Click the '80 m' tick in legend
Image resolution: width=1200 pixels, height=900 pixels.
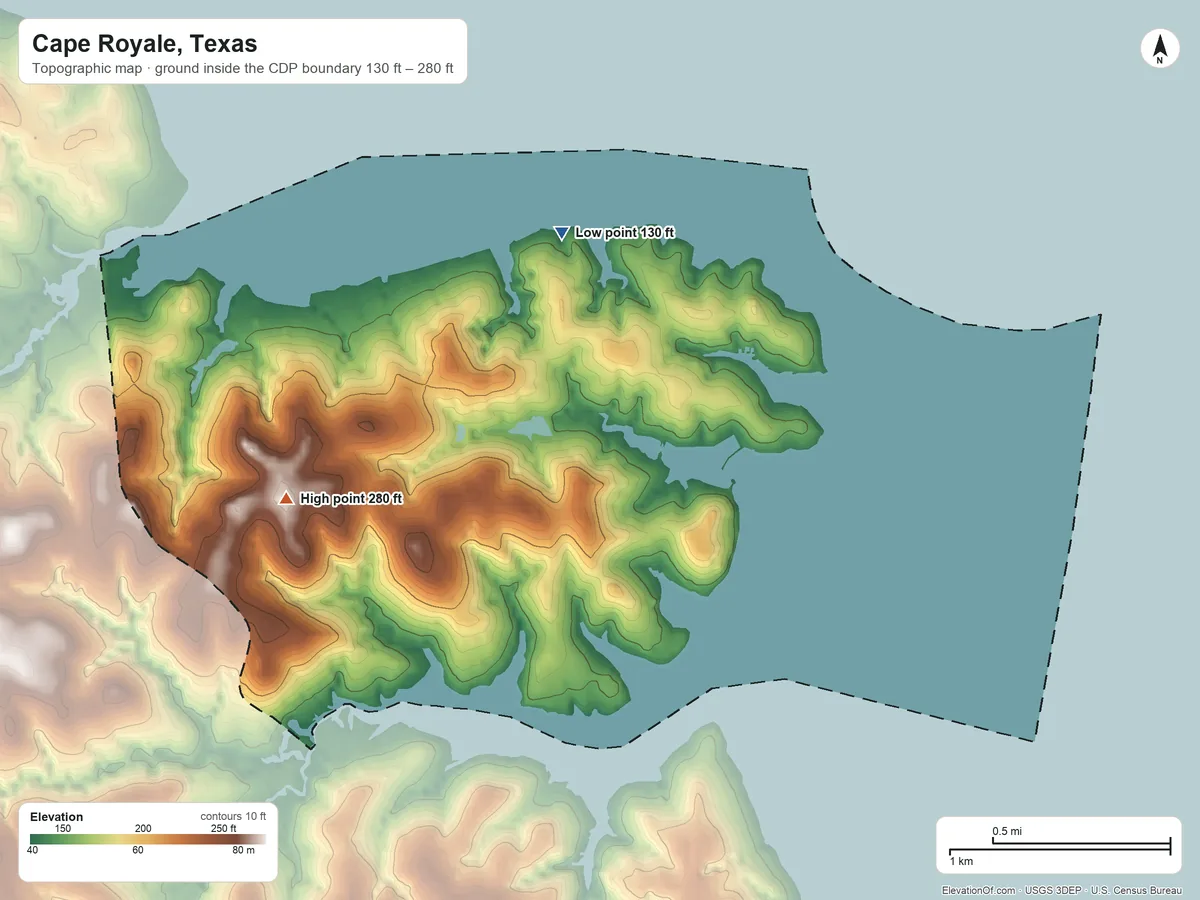tap(244, 851)
